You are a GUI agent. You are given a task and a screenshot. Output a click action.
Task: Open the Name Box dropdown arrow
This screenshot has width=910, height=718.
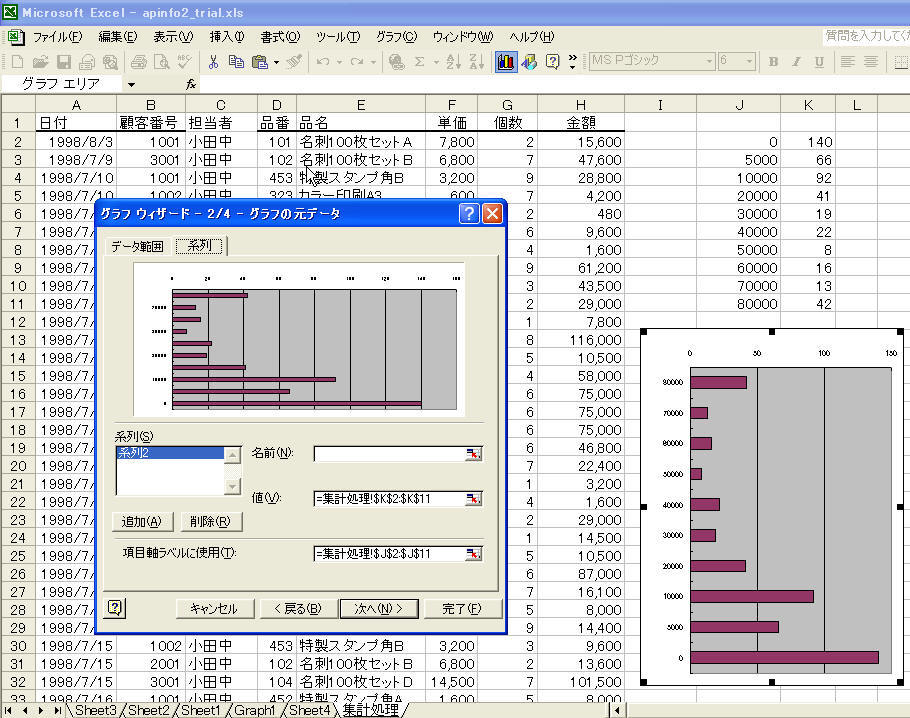[x=131, y=85]
